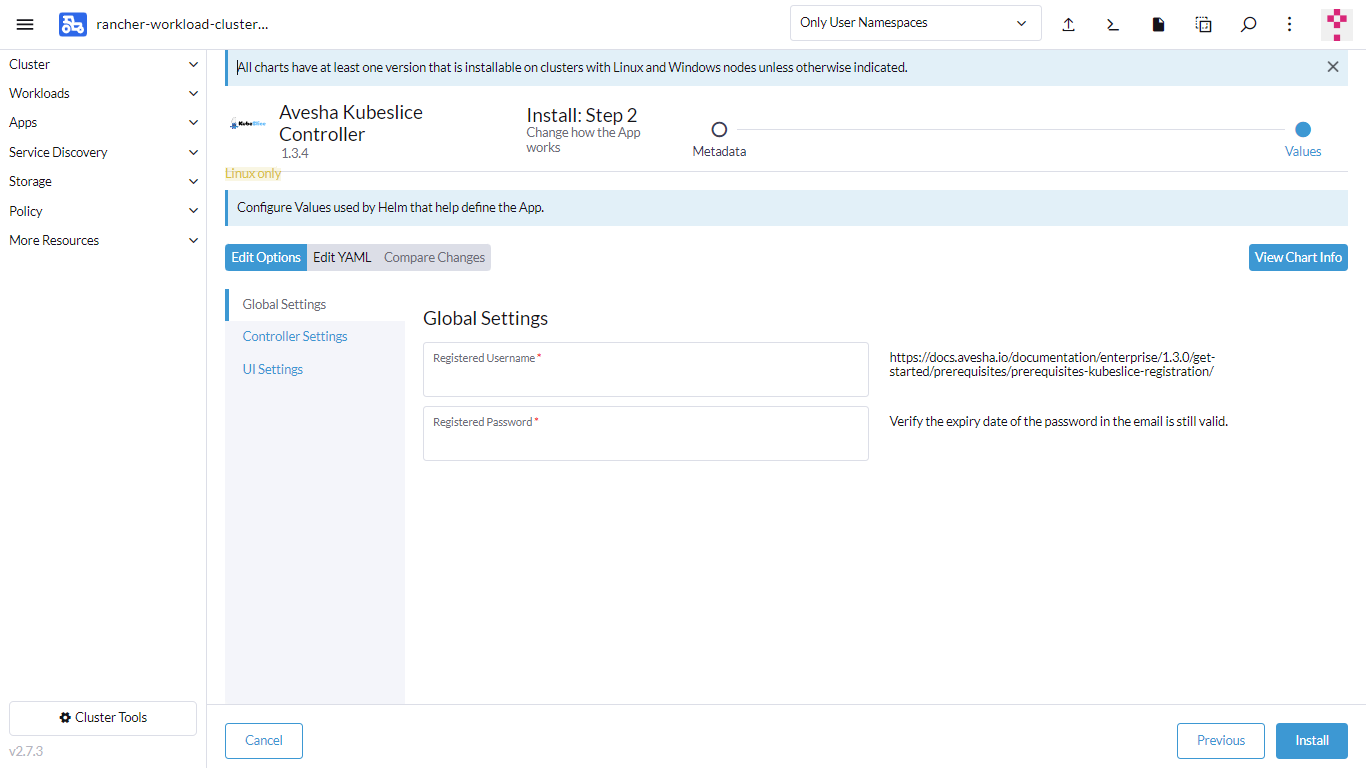Expand the Policy sidebar section
This screenshot has width=1366, height=768.
tap(103, 211)
